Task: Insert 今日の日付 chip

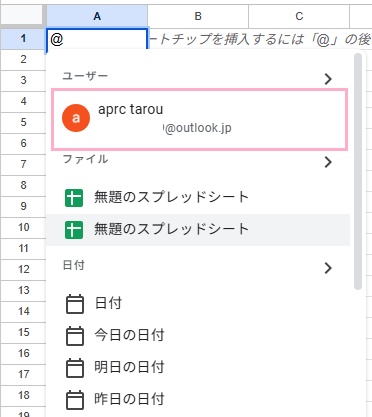Action: [x=198, y=335]
